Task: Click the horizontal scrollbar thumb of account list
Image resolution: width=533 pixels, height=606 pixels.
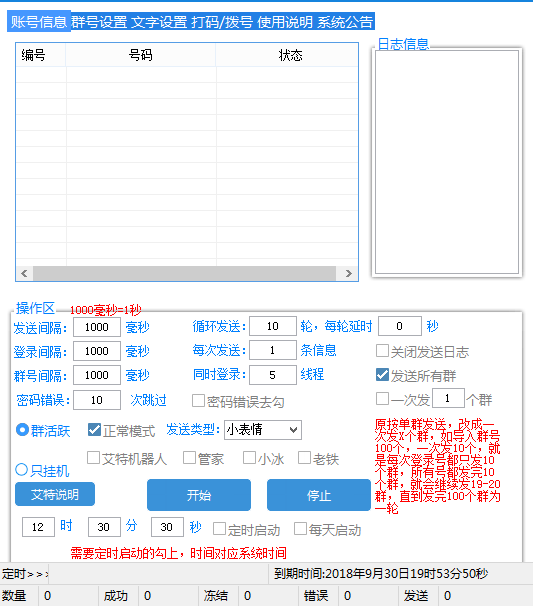Action: [x=184, y=273]
